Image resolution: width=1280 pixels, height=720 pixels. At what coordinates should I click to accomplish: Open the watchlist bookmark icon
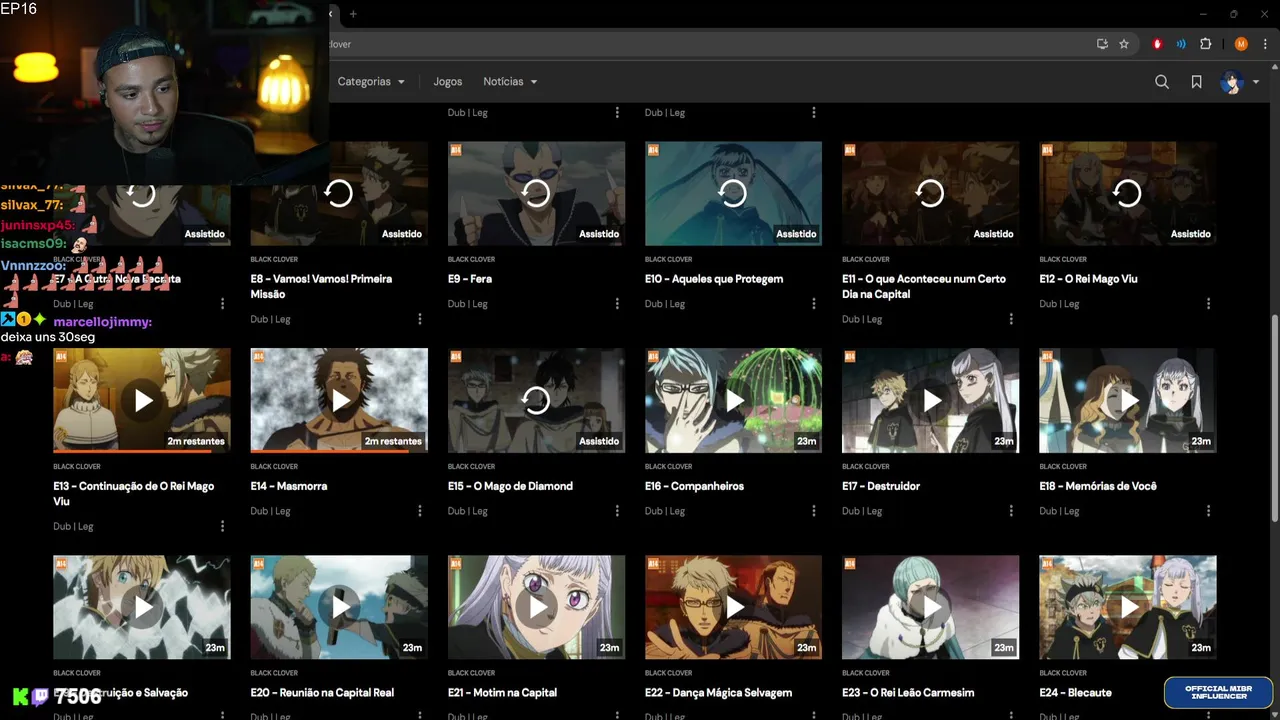(1196, 82)
